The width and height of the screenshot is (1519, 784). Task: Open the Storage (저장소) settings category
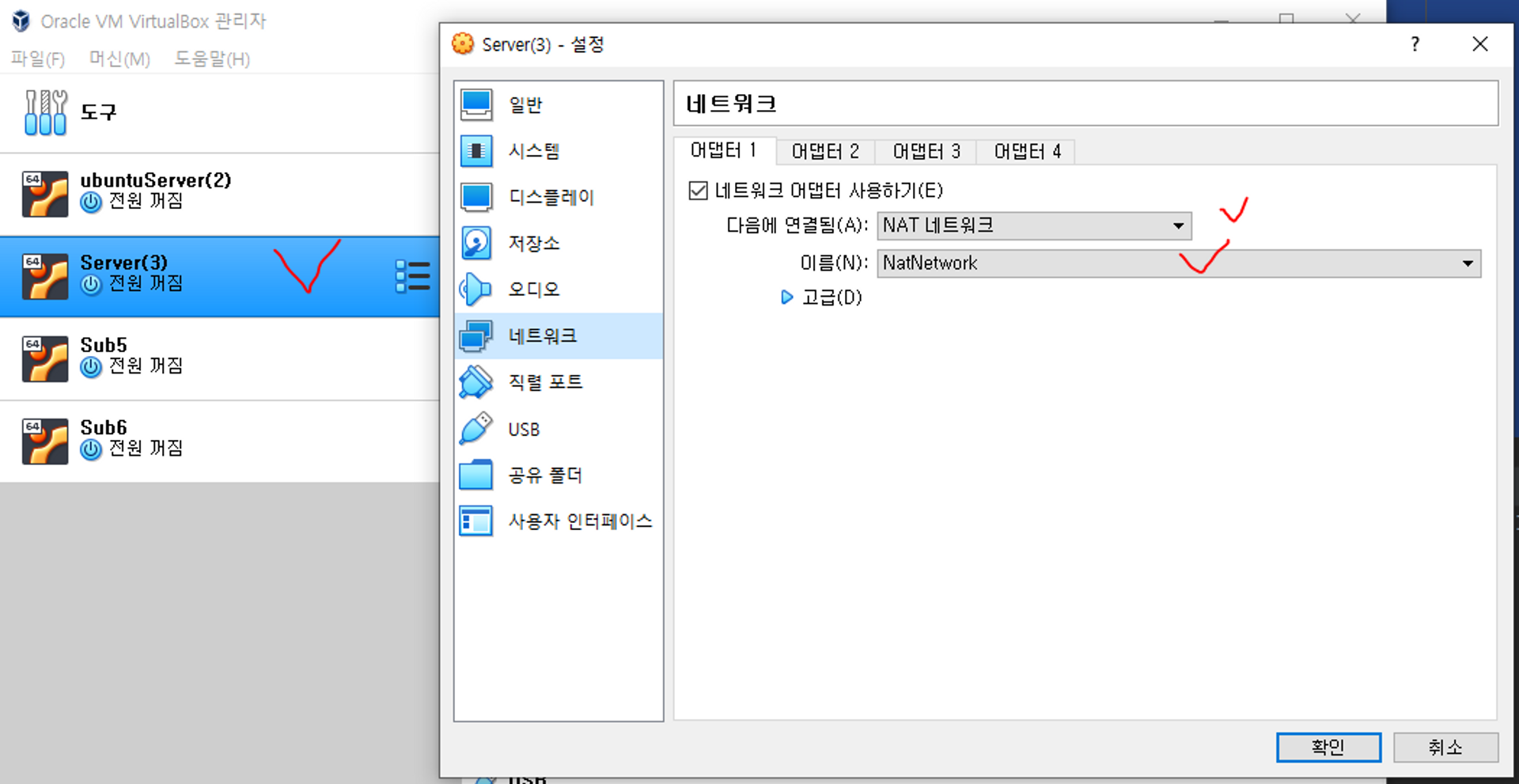click(x=559, y=243)
